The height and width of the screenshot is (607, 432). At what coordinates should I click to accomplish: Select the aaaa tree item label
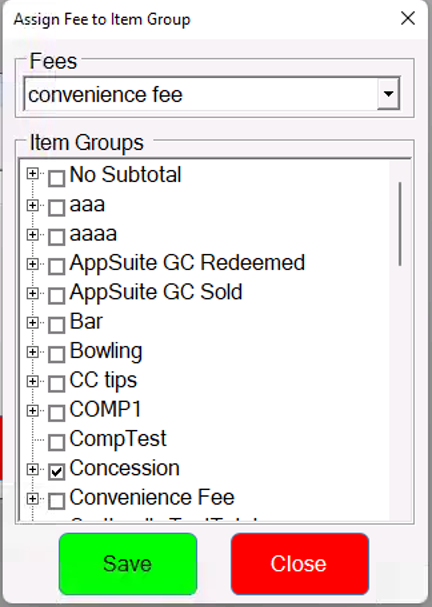pos(93,234)
